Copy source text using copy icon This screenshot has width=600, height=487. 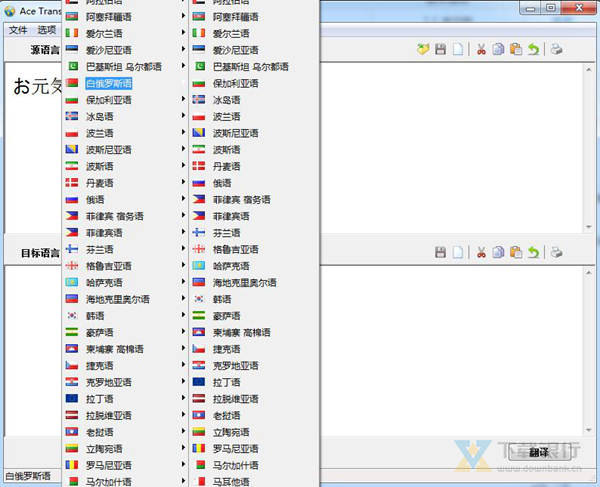(498, 49)
